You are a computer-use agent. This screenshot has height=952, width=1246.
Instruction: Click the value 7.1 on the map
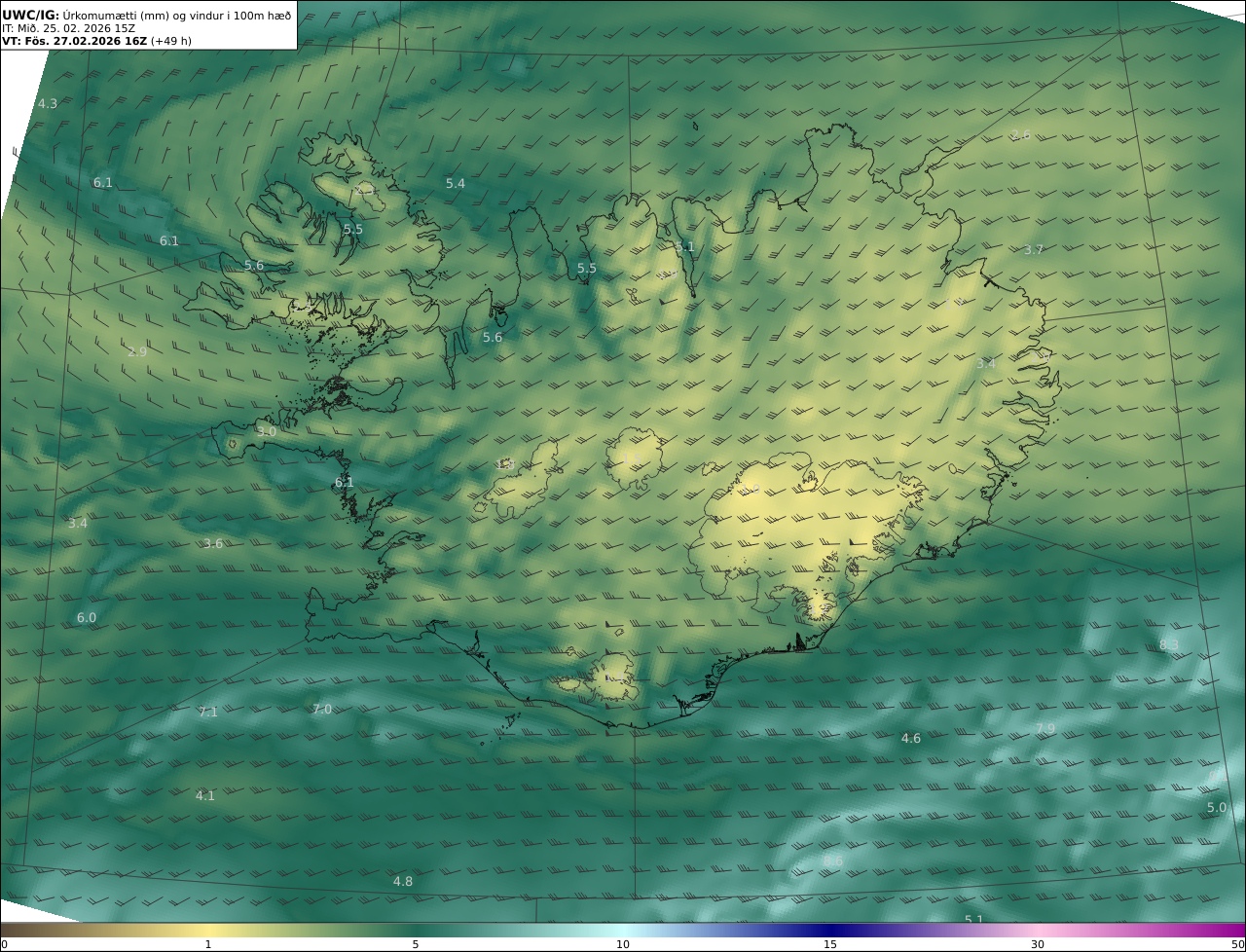tap(208, 712)
